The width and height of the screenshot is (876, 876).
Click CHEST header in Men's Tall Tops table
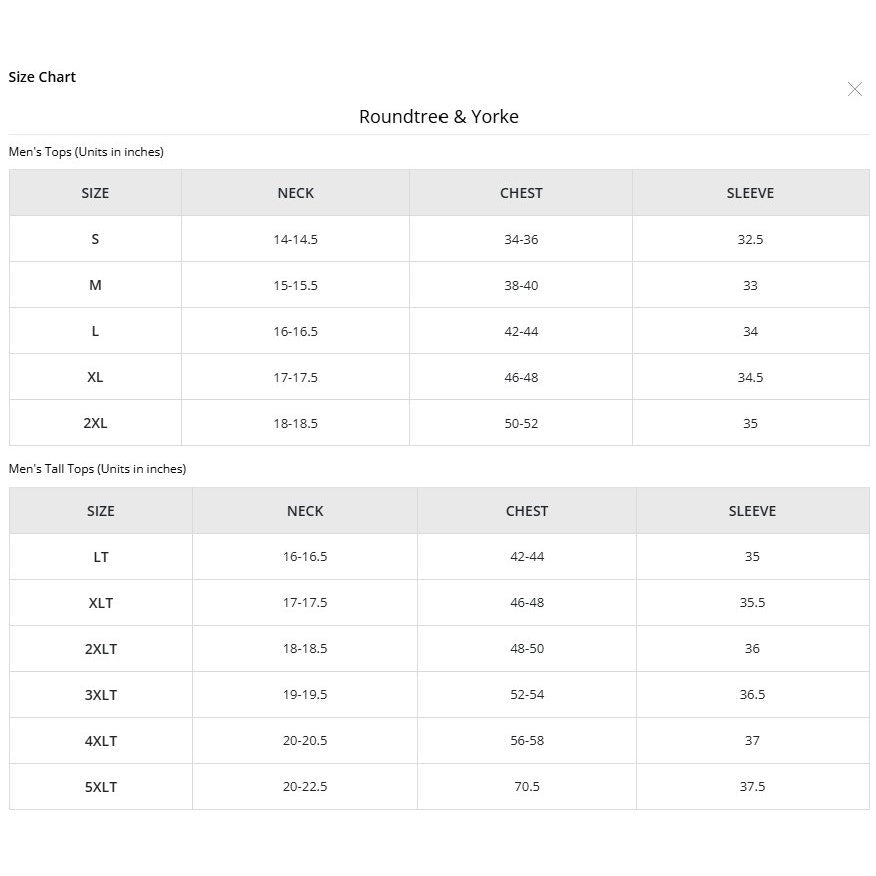[x=527, y=511]
